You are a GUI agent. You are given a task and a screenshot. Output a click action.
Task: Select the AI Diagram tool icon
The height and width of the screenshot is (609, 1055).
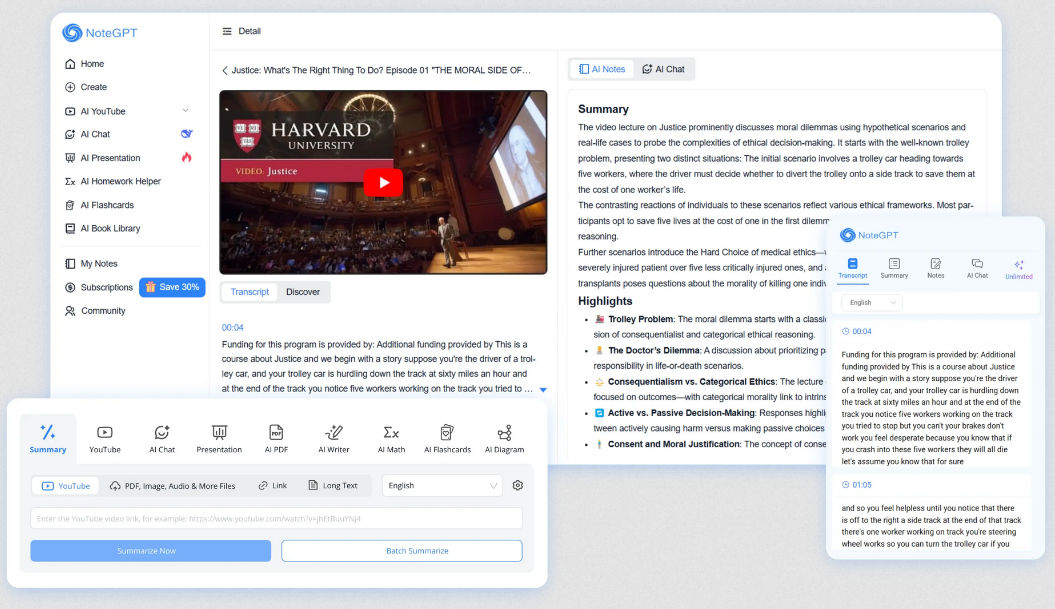pos(505,439)
